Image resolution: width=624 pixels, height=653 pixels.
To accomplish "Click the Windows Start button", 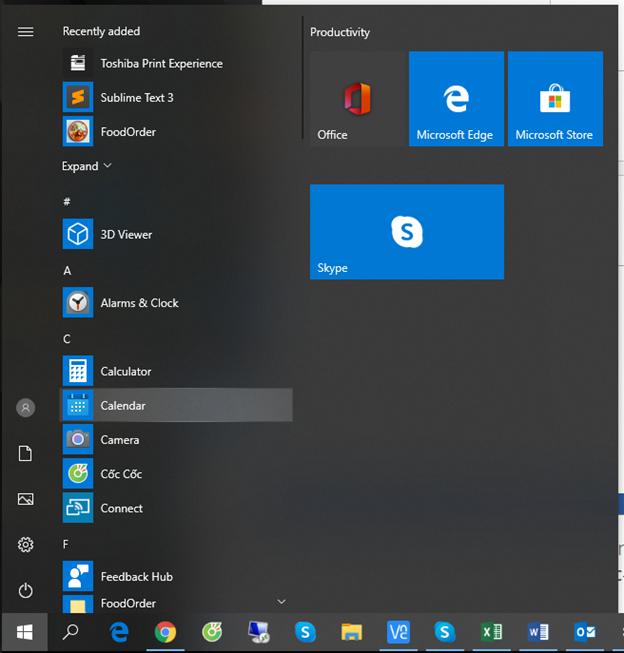I will [x=25, y=632].
